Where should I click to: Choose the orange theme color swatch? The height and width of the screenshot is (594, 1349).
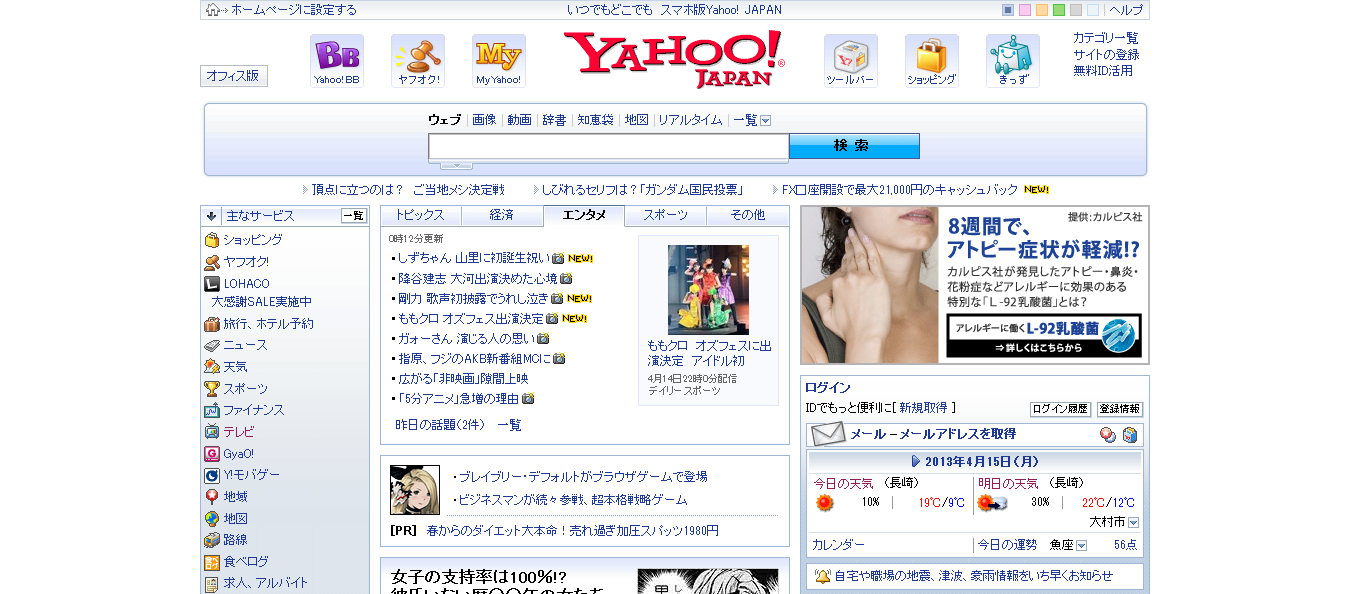(x=1042, y=10)
